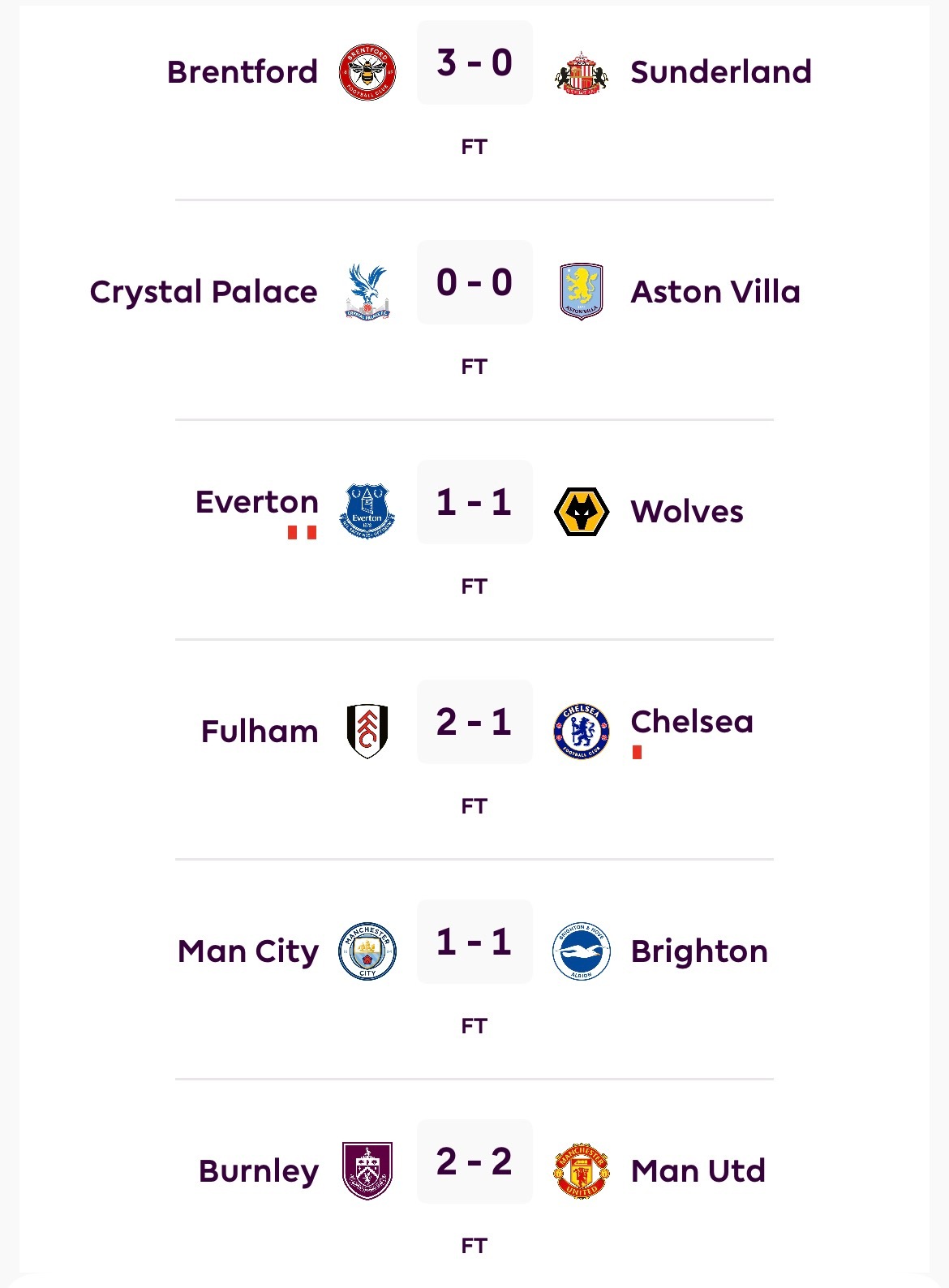Image resolution: width=949 pixels, height=1288 pixels.
Task: Click the Burnley 2 - 2 score box
Action: [x=474, y=1162]
